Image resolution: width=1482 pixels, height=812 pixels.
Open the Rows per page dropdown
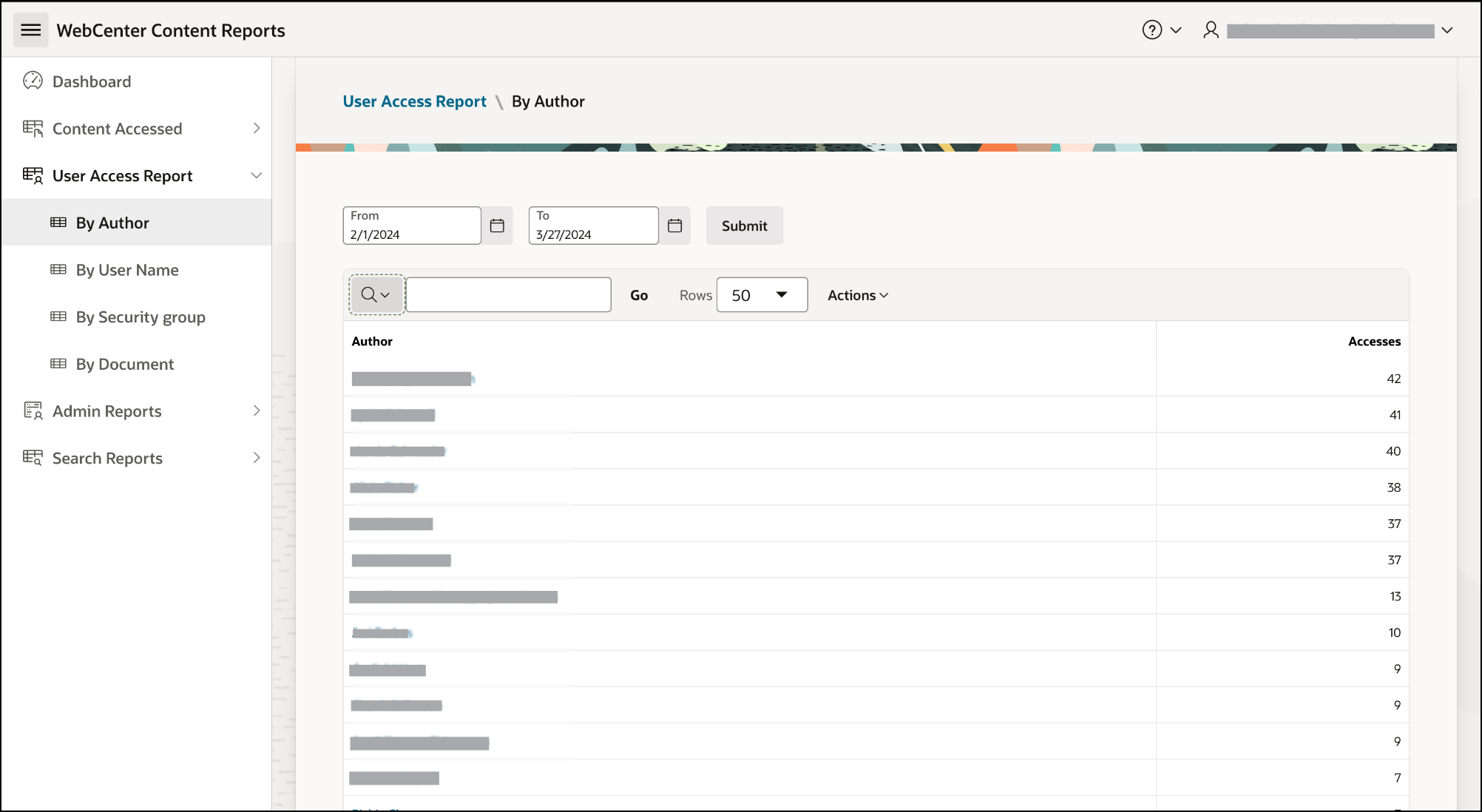coord(762,295)
